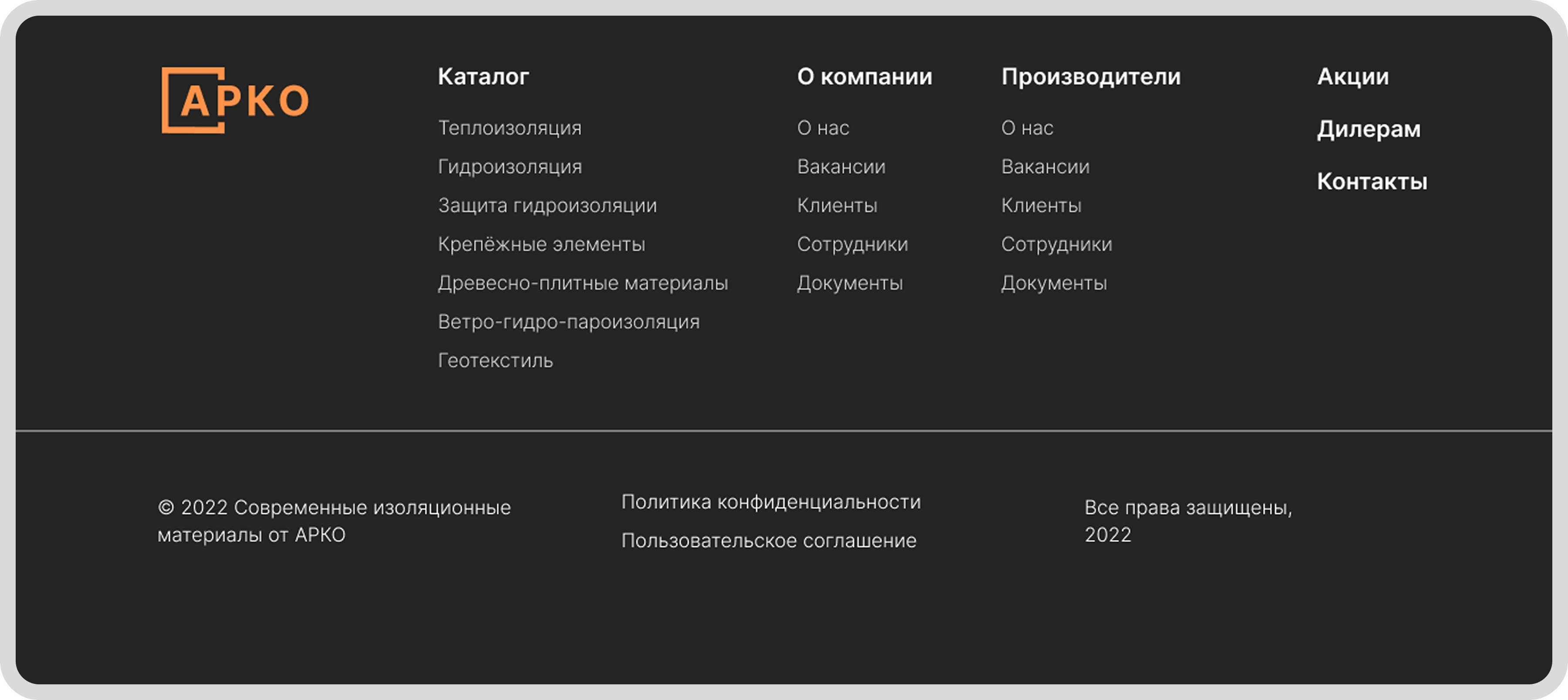Open Крепёжные элементы
The image size is (1568, 700).
pyautogui.click(x=542, y=244)
